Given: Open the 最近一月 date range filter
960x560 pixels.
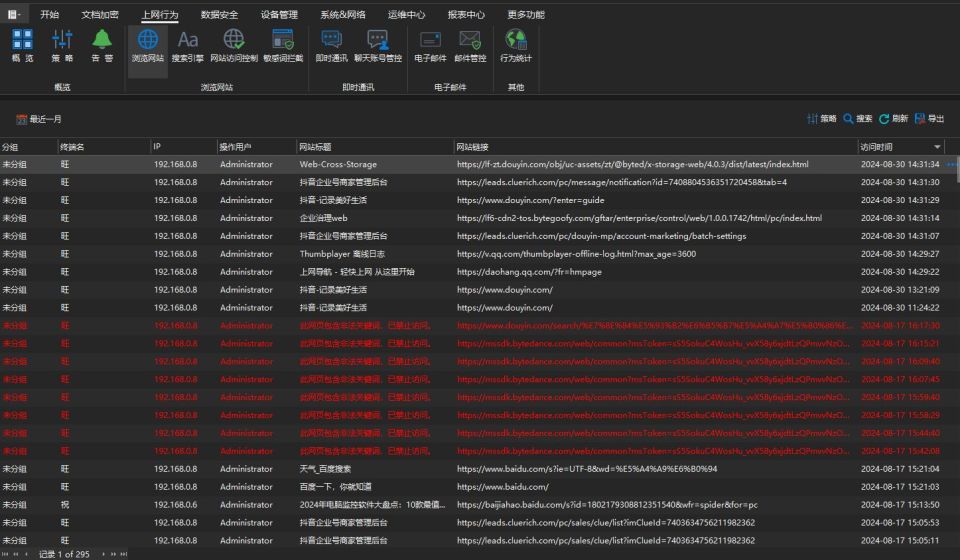Looking at the screenshot, I should (39, 119).
